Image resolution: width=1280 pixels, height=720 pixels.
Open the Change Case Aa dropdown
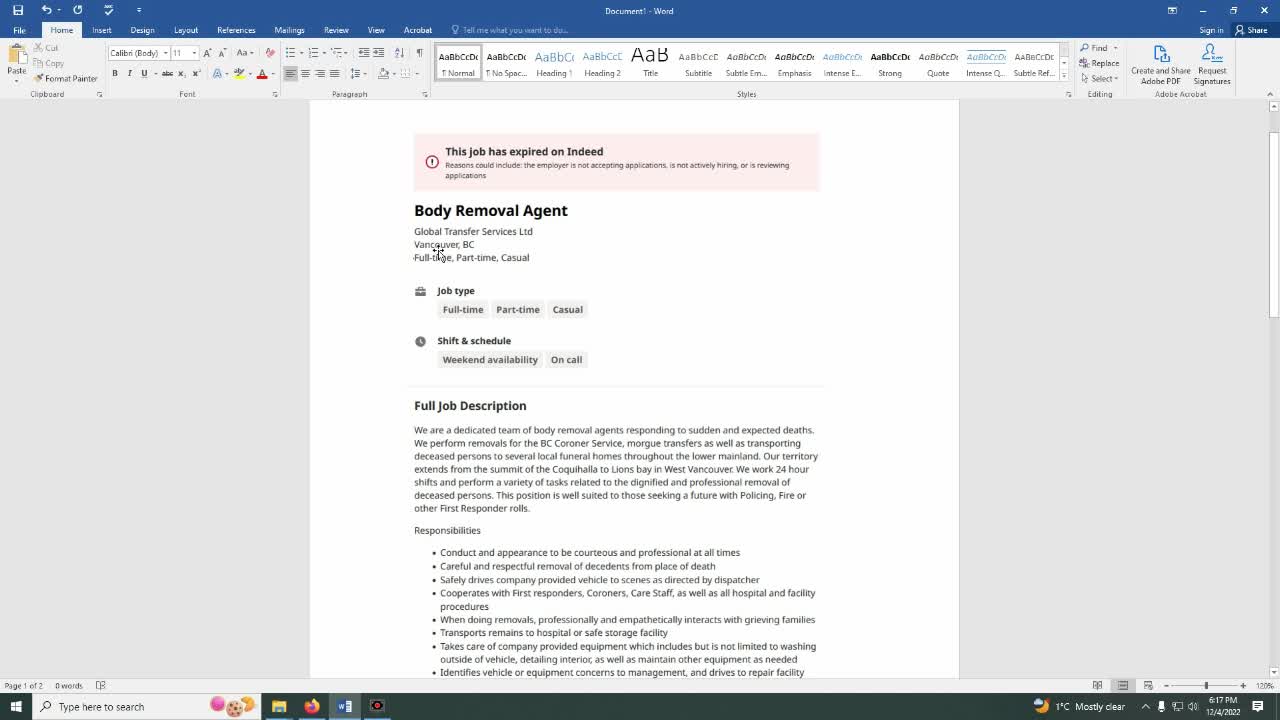(245, 53)
